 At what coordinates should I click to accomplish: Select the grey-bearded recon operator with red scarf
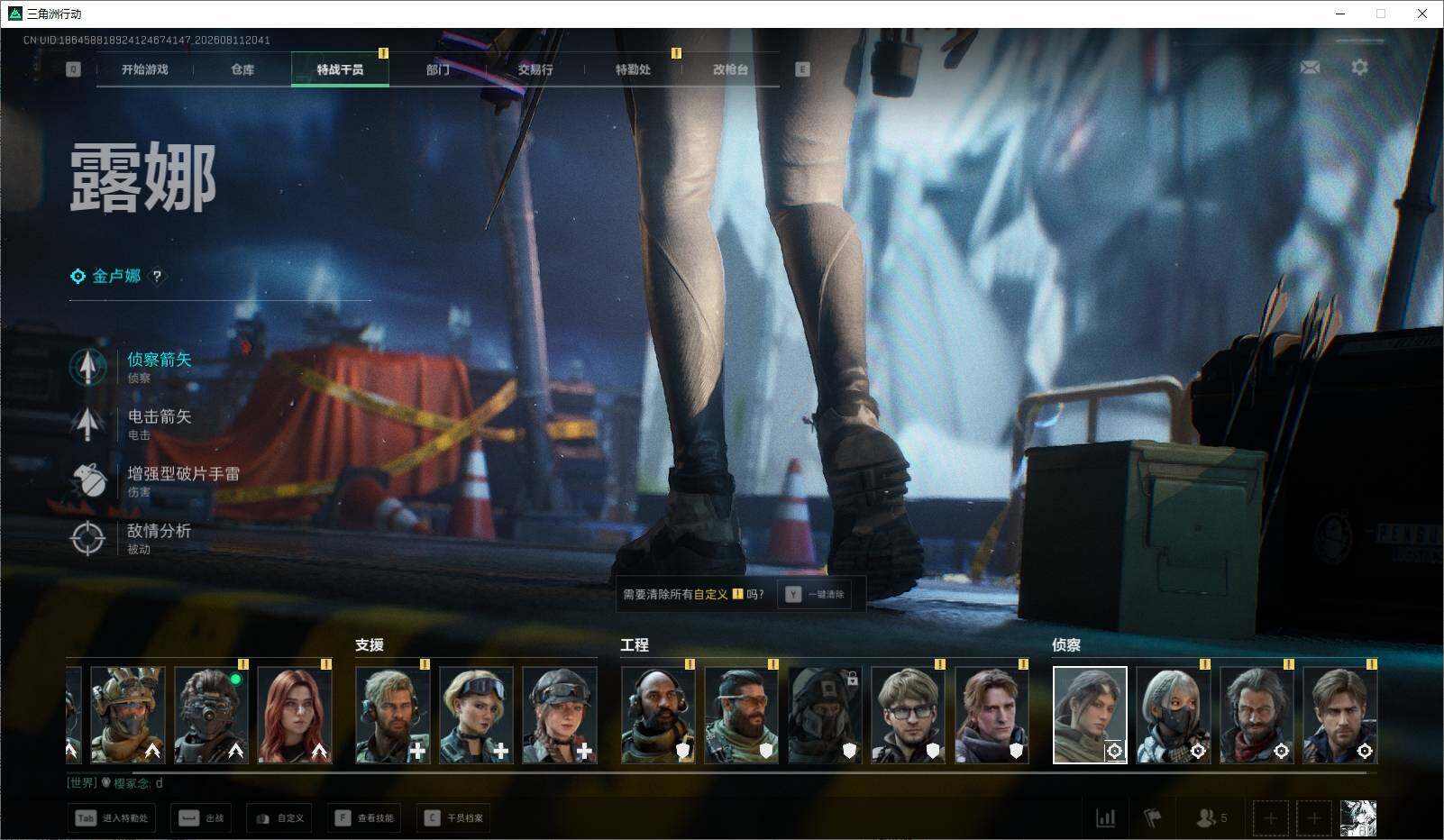click(1257, 715)
